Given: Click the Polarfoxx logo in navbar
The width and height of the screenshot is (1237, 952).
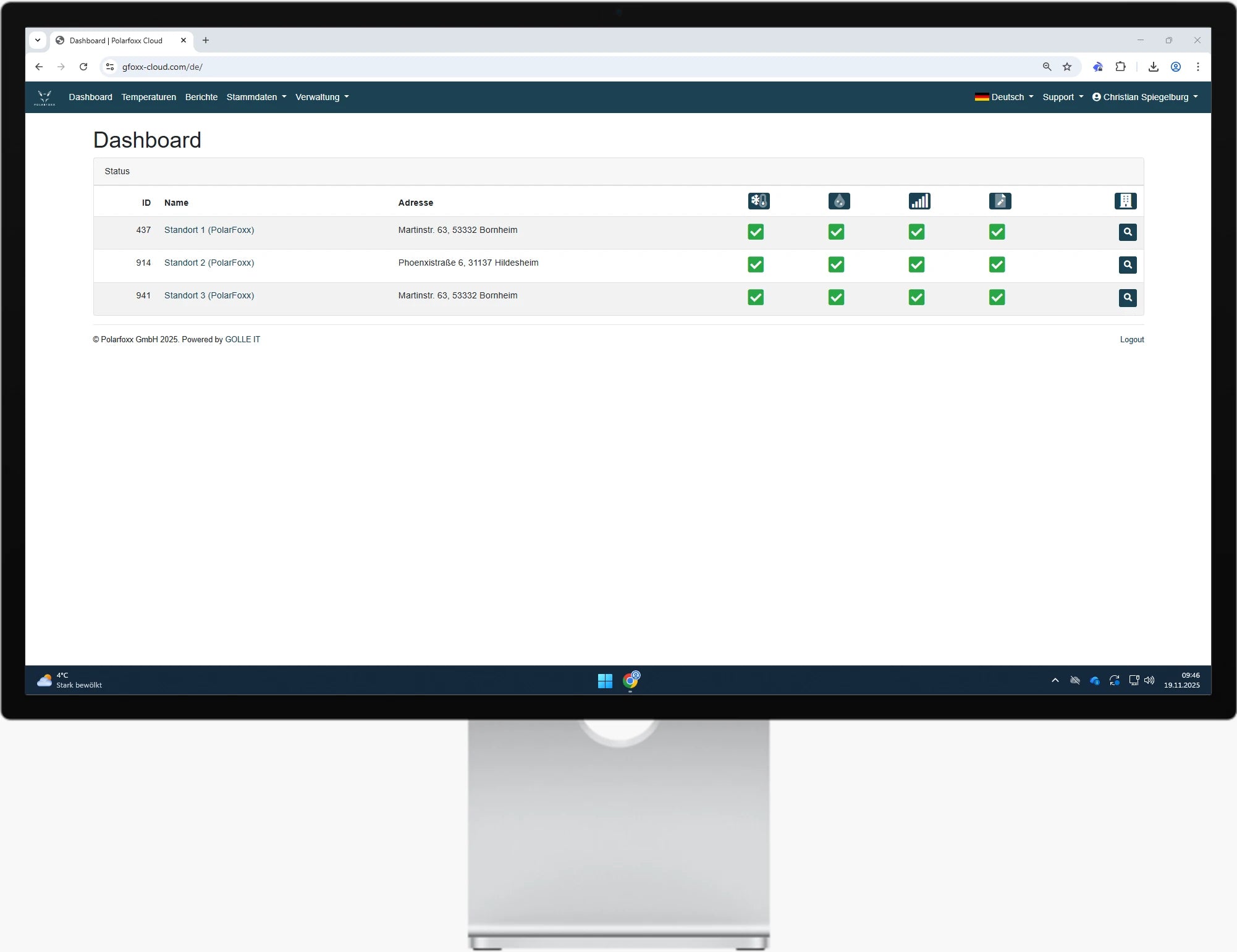Looking at the screenshot, I should (x=44, y=98).
